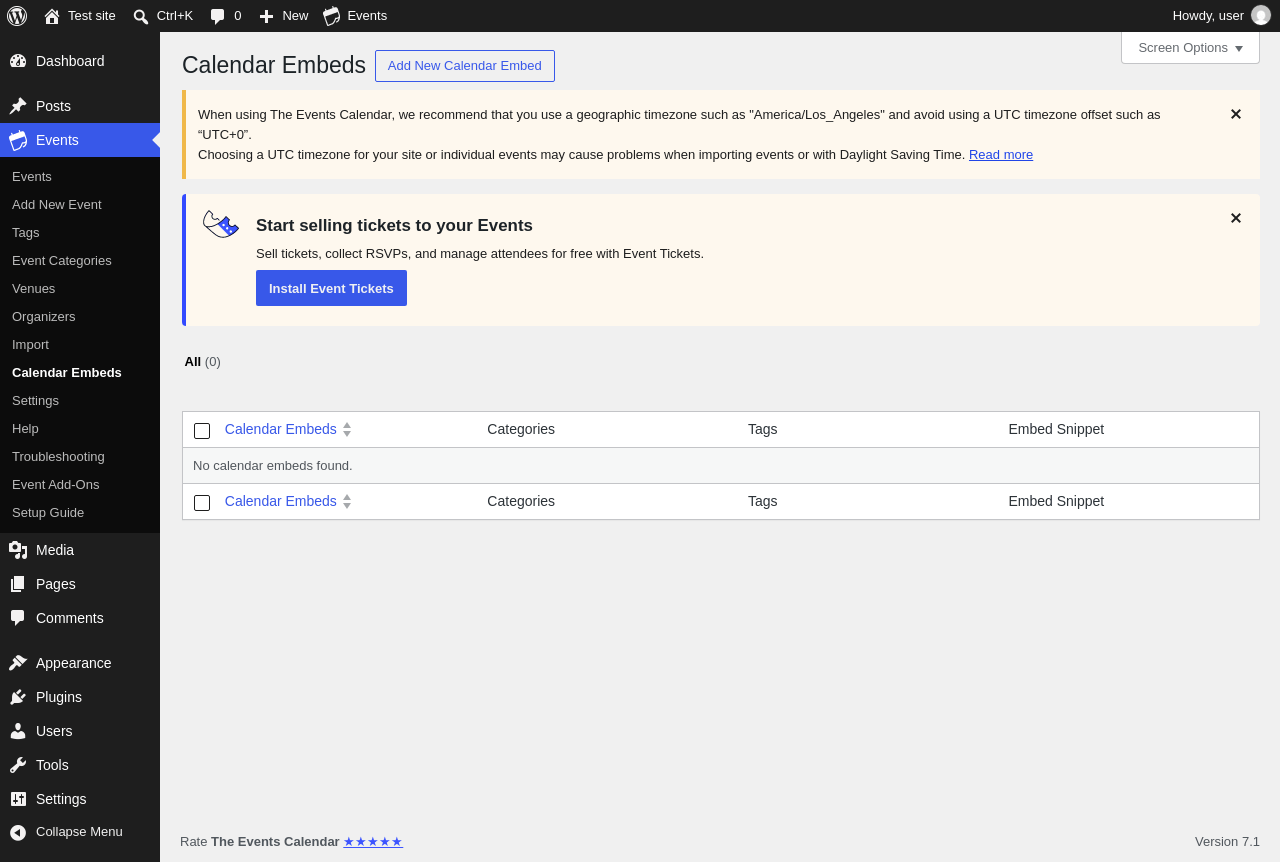Dismiss the timezone warning notice
The height and width of the screenshot is (862, 1280).
1236,114
